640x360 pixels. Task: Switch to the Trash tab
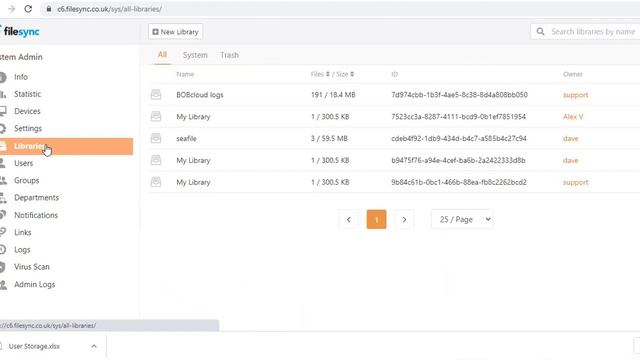229,55
